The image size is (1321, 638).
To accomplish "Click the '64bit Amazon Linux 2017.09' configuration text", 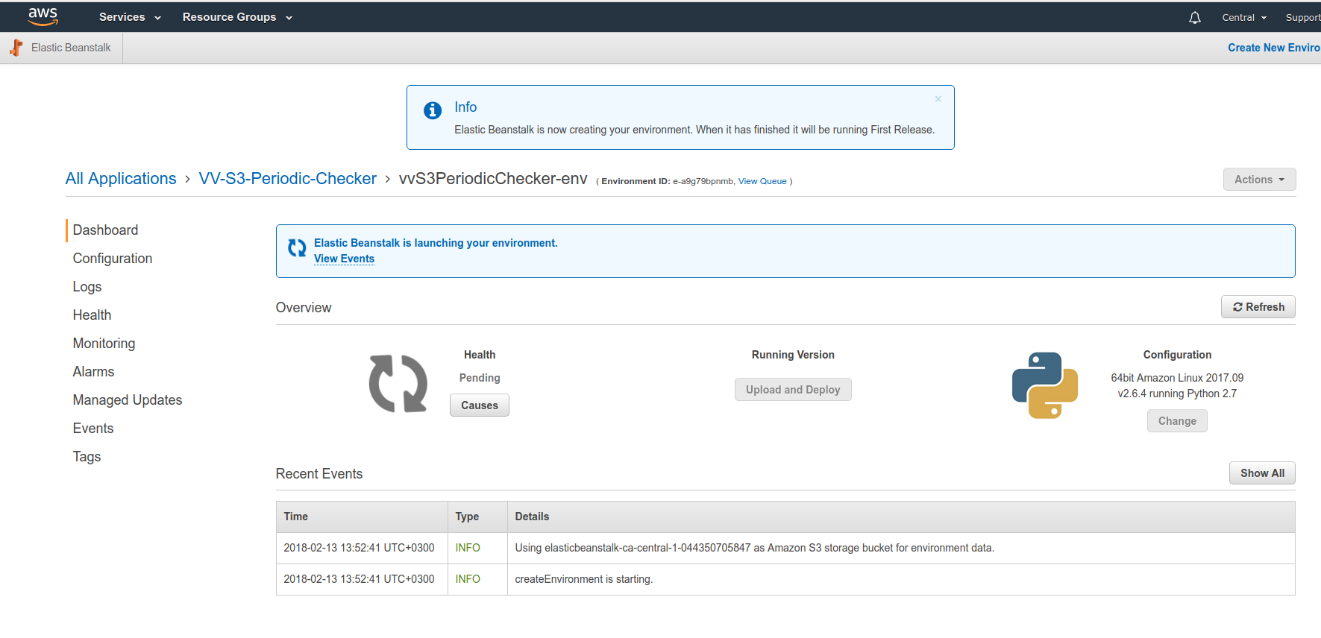I will tap(1177, 378).
